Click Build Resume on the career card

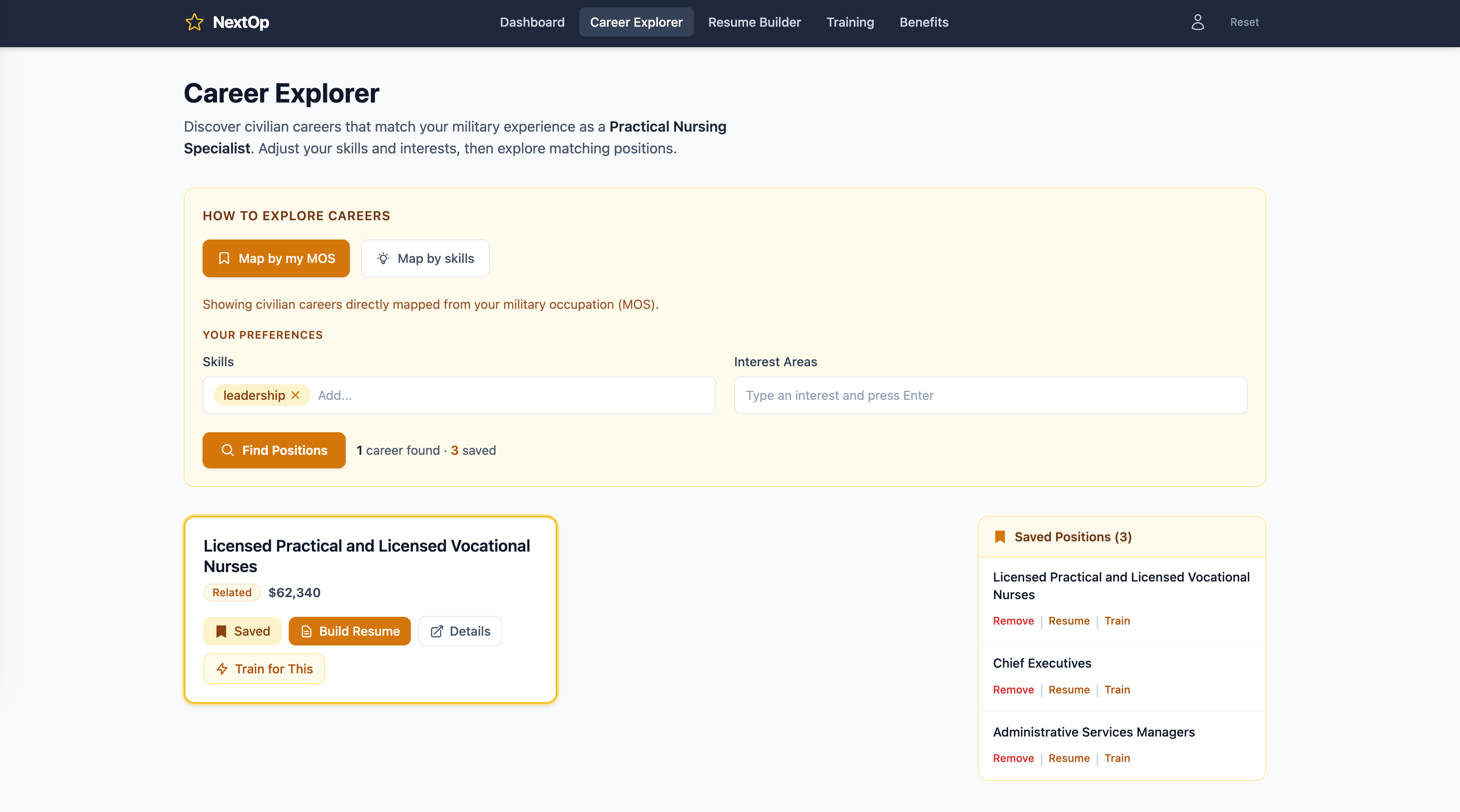pyautogui.click(x=350, y=631)
